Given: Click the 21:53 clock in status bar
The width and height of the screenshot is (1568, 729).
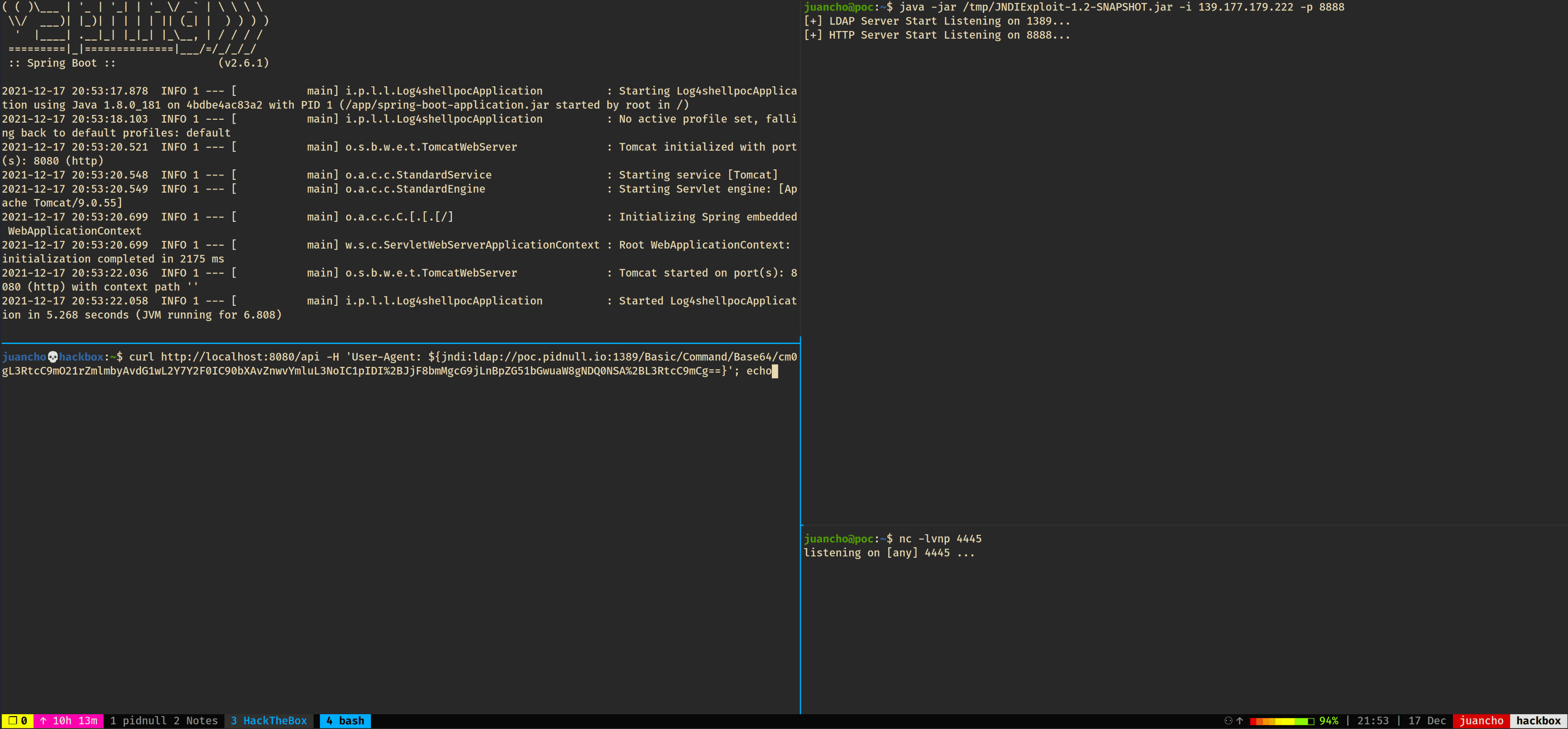Looking at the screenshot, I should tap(1373, 720).
